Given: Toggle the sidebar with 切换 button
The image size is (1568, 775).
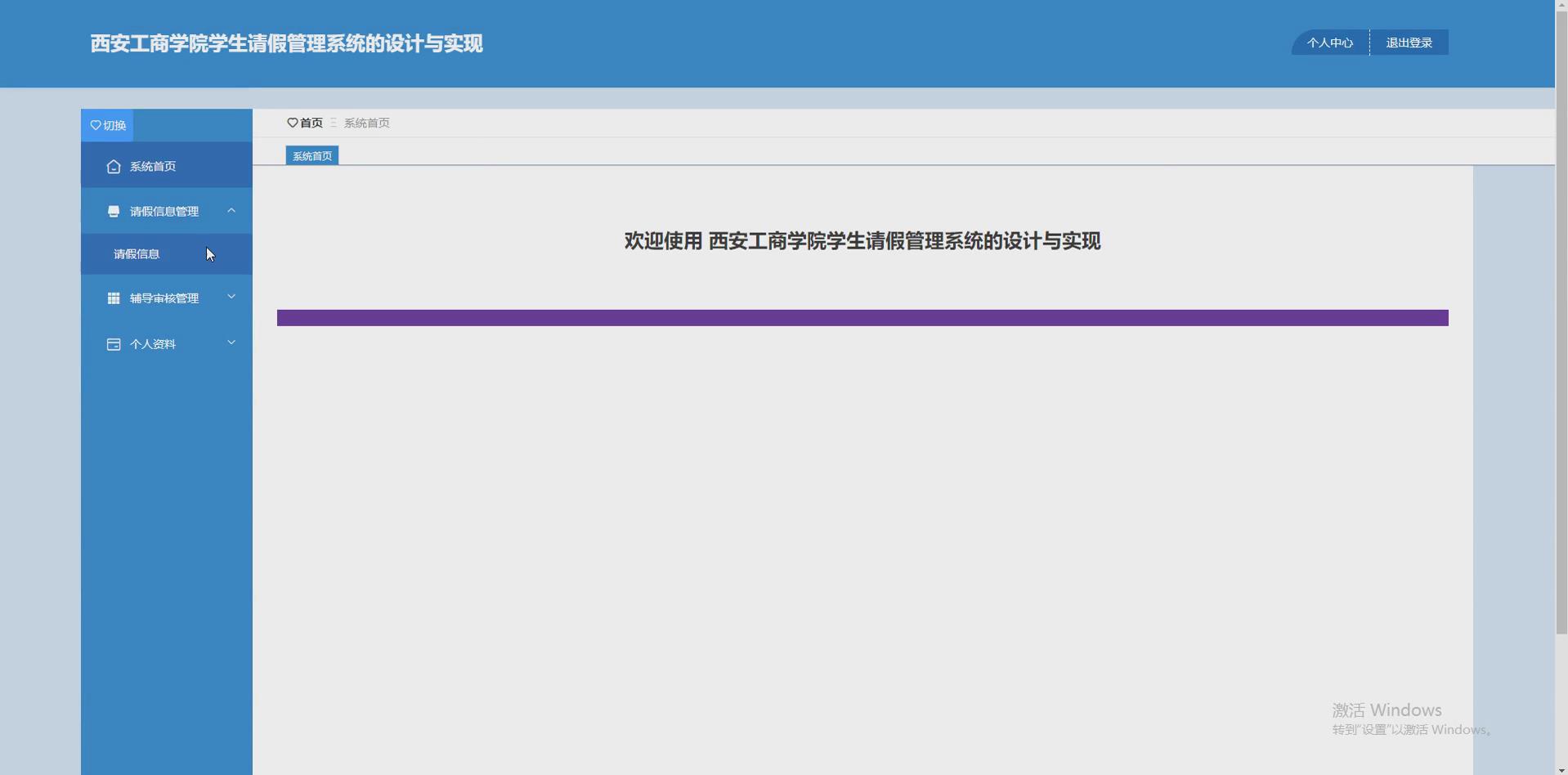Looking at the screenshot, I should pyautogui.click(x=107, y=125).
